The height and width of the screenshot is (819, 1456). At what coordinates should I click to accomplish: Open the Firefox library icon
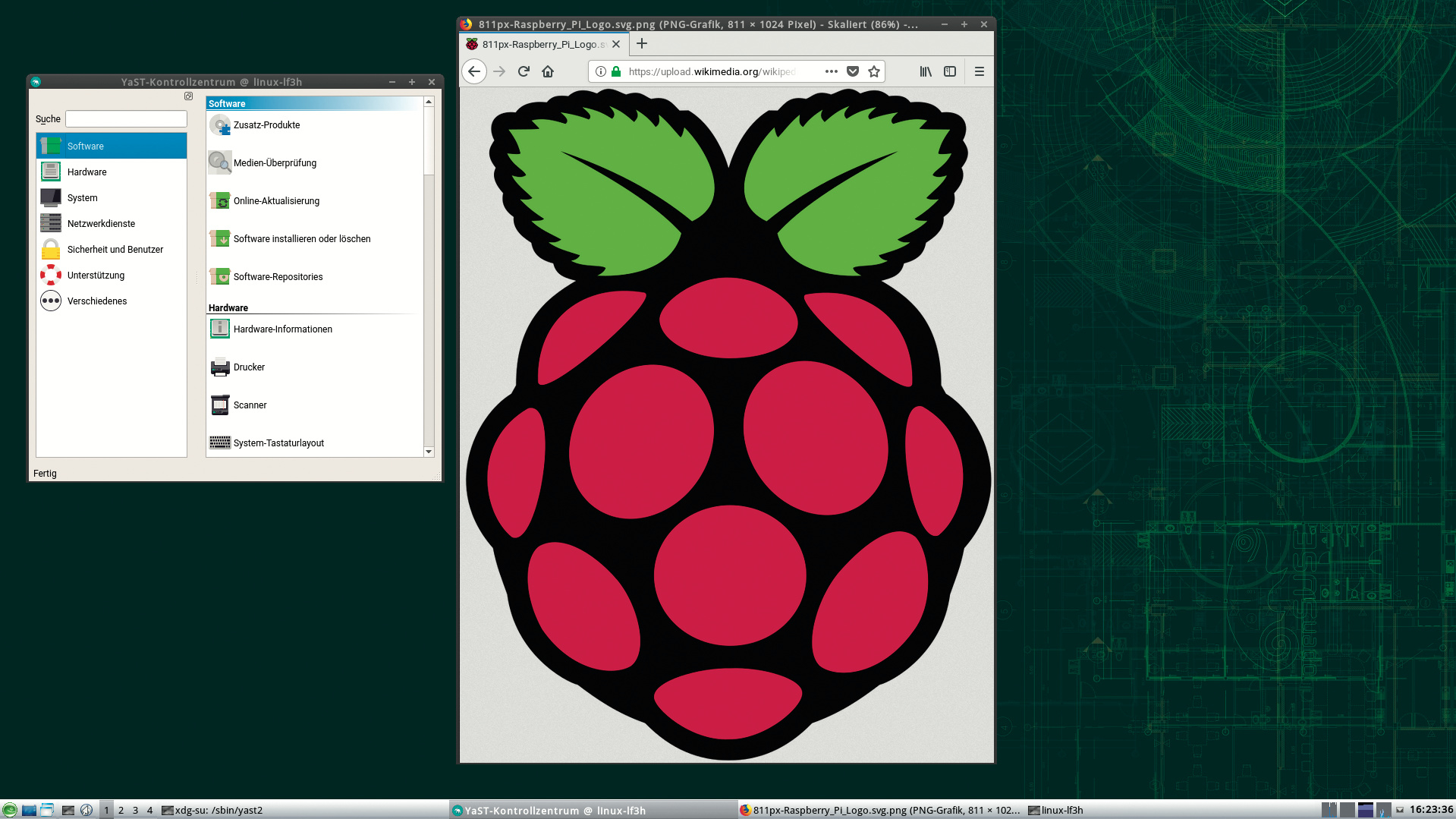[926, 71]
